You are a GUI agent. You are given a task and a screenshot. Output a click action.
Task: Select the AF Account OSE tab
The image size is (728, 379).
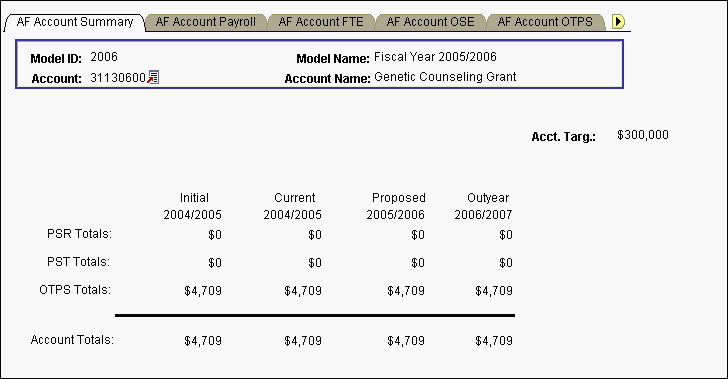coord(430,22)
